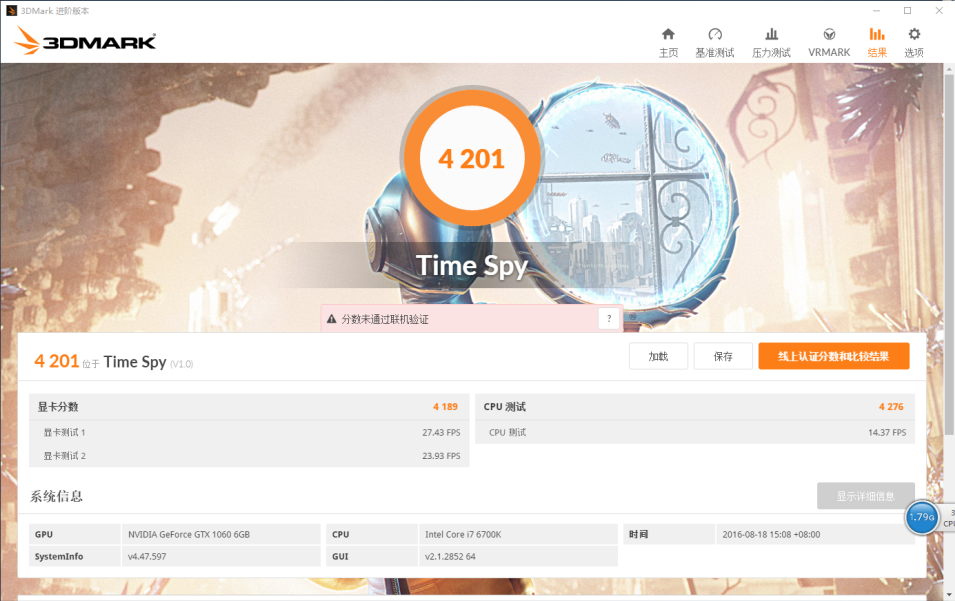955x601 pixels.
Task: Select the 27.43 FPS graphics test 1 value
Action: pyautogui.click(x=441, y=432)
